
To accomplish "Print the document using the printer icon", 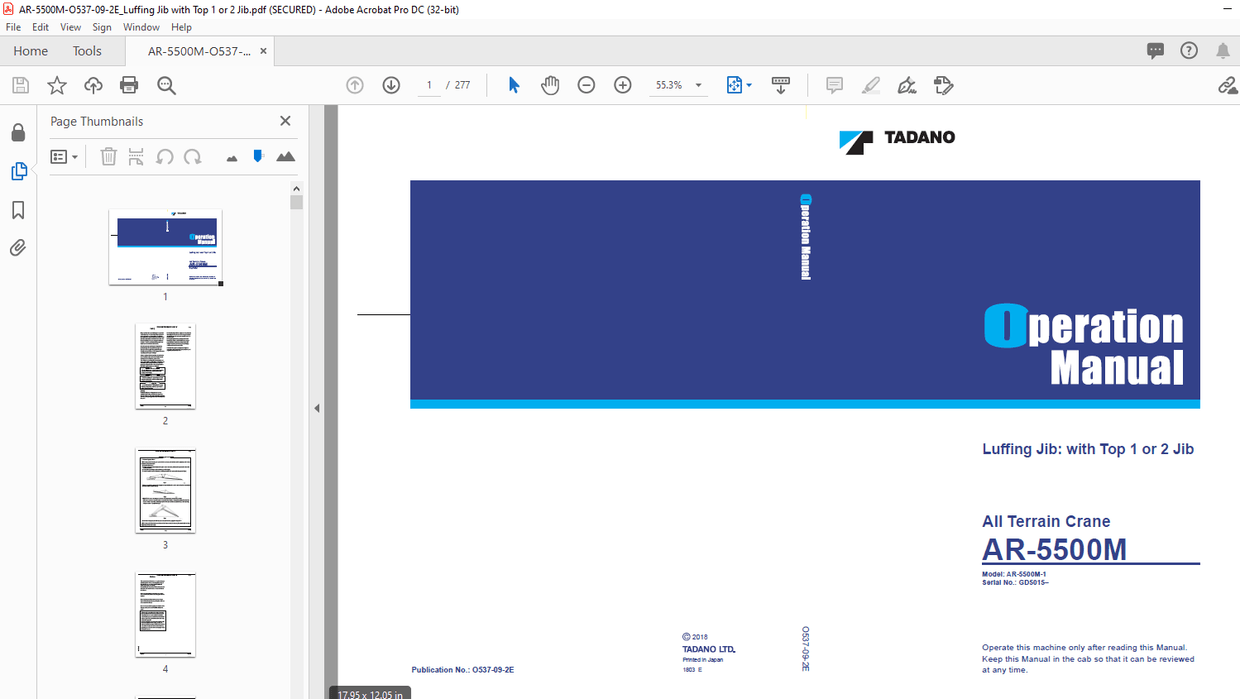I will [x=129, y=85].
